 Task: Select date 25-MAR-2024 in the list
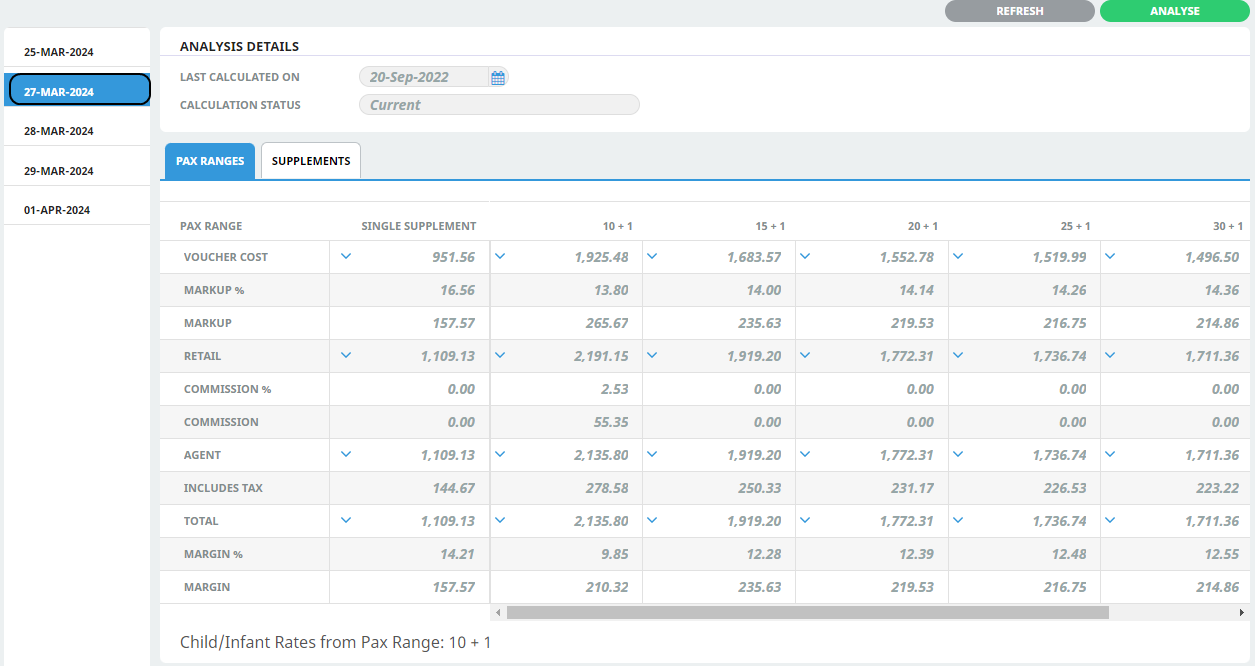[59, 52]
